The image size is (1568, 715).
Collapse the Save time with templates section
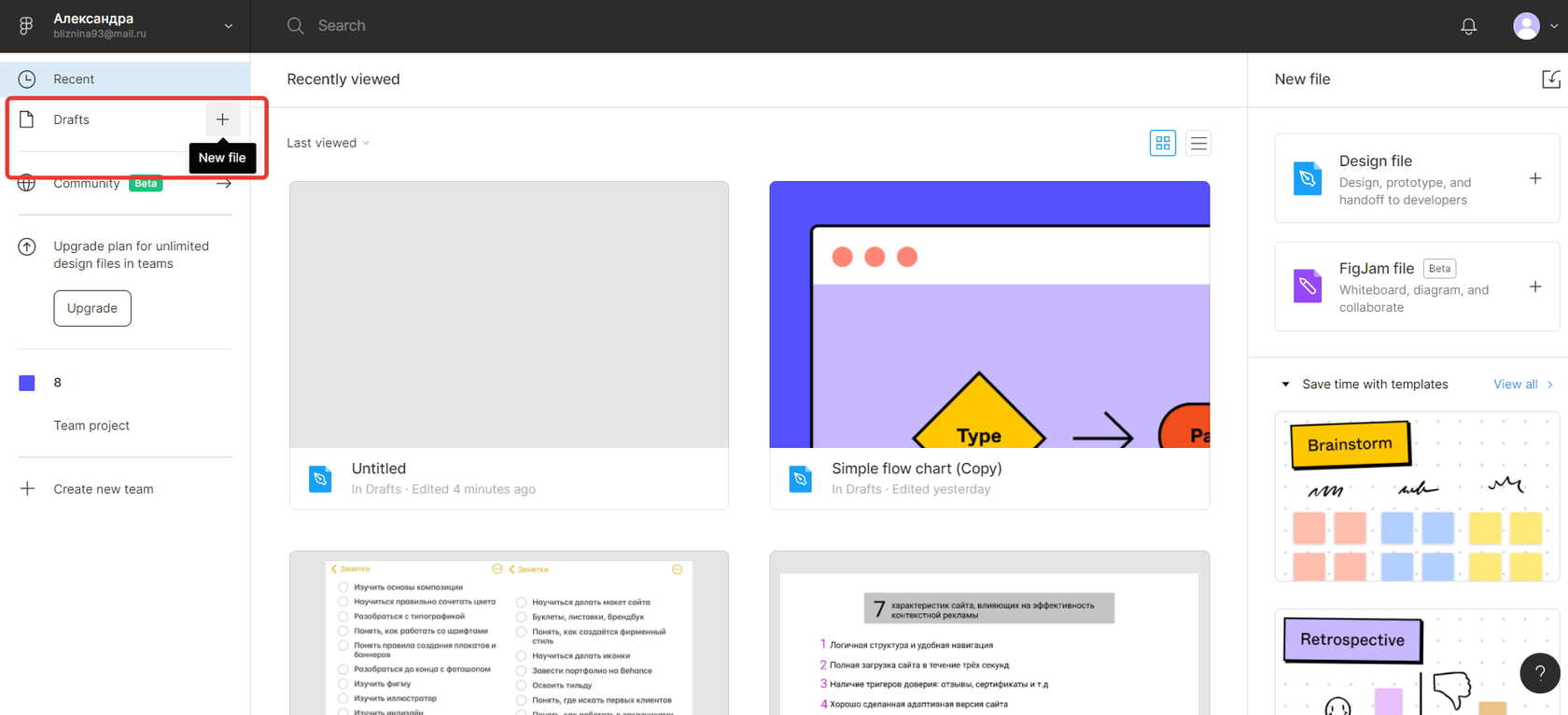tap(1285, 385)
